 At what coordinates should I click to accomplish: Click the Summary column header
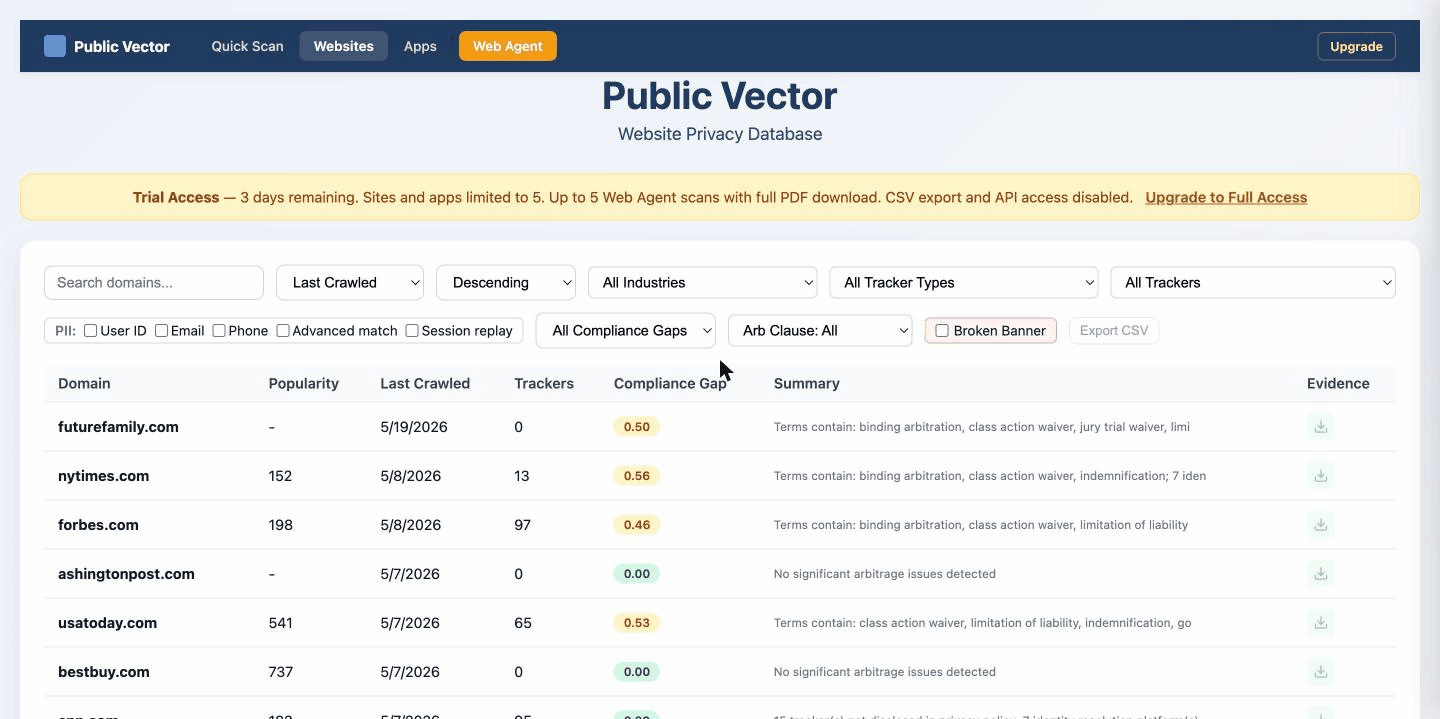pos(807,384)
